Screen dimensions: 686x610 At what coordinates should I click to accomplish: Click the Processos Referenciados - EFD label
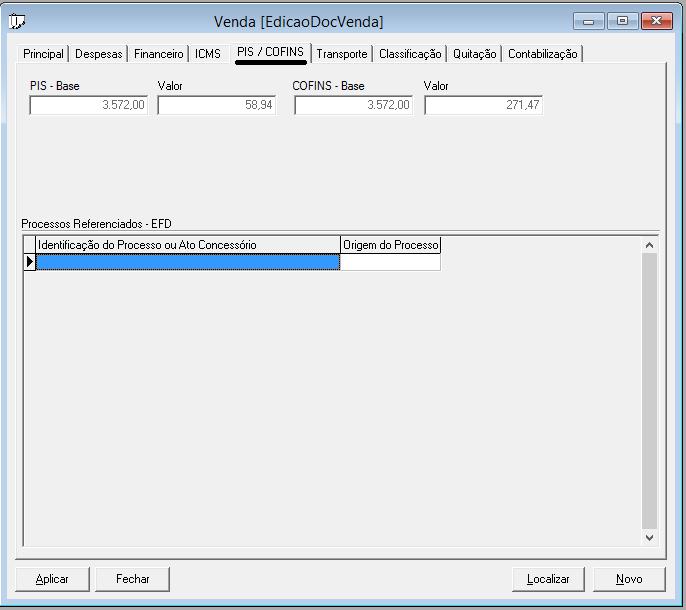click(x=96, y=224)
